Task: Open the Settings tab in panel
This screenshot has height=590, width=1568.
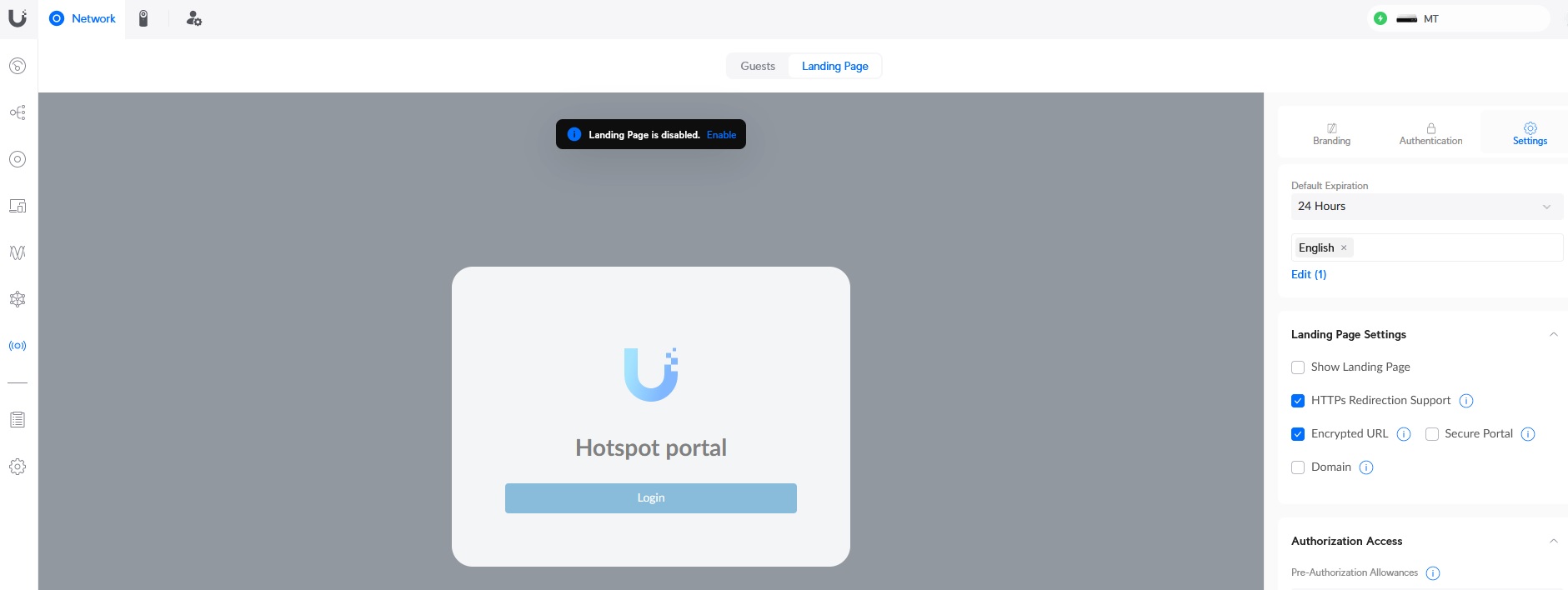Action: tap(1530, 133)
